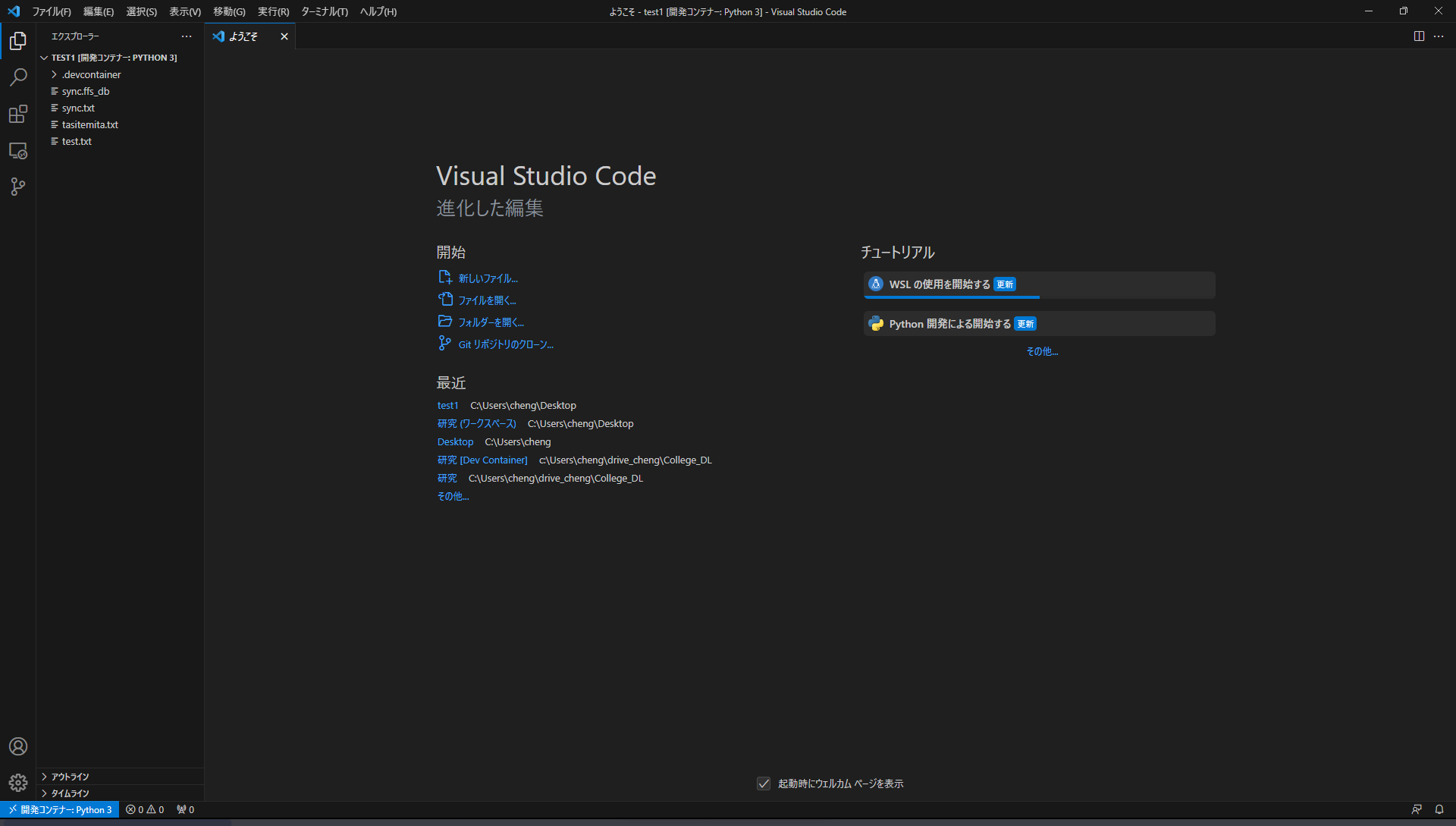Screen dimensions: 1456x826
Task: Open Source Control in Activity Bar
Action: (x=17, y=187)
